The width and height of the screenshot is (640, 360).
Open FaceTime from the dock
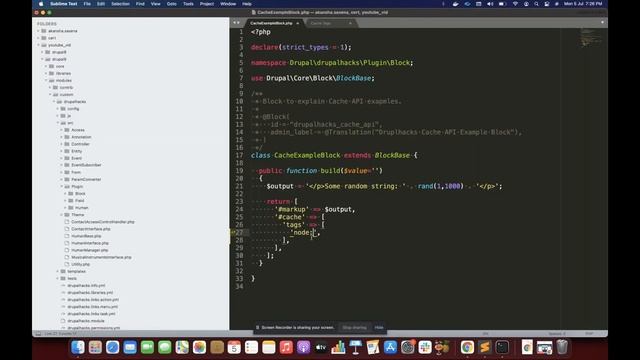coord(147,347)
